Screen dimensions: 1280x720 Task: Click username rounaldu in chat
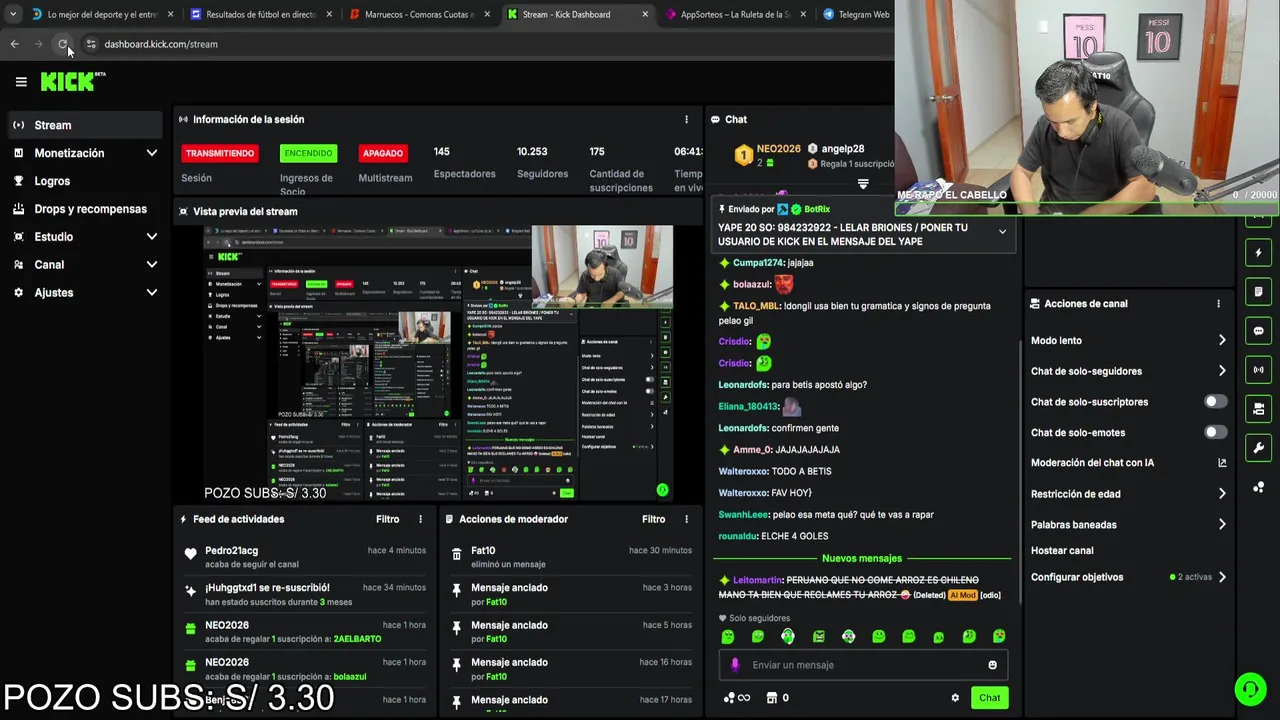738,536
